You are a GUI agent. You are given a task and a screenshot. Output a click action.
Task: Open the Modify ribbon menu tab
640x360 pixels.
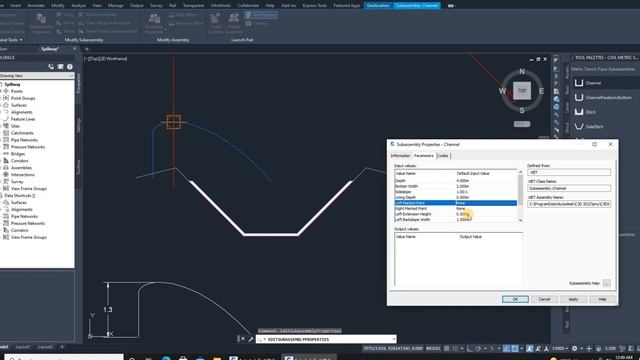pos(58,6)
